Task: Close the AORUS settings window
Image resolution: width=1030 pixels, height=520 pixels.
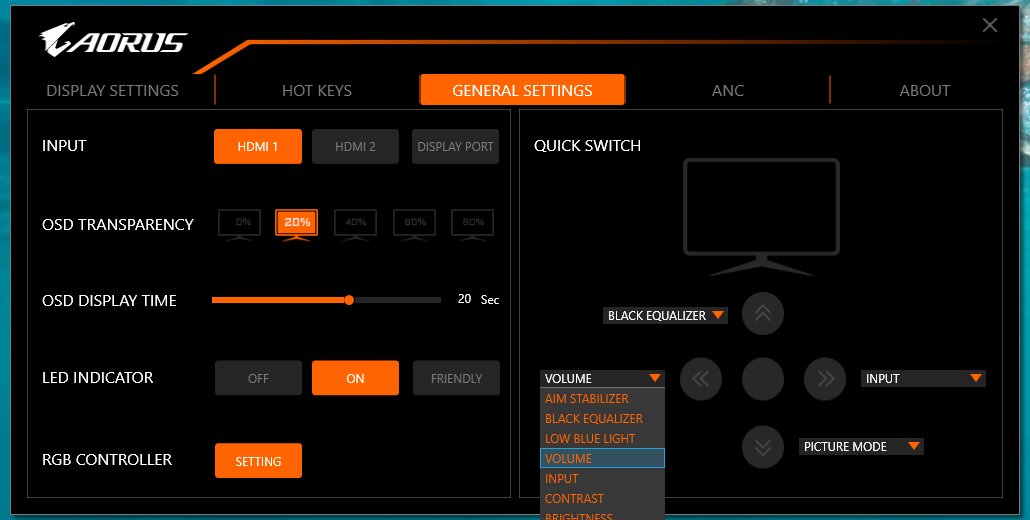Action: pyautogui.click(x=989, y=26)
